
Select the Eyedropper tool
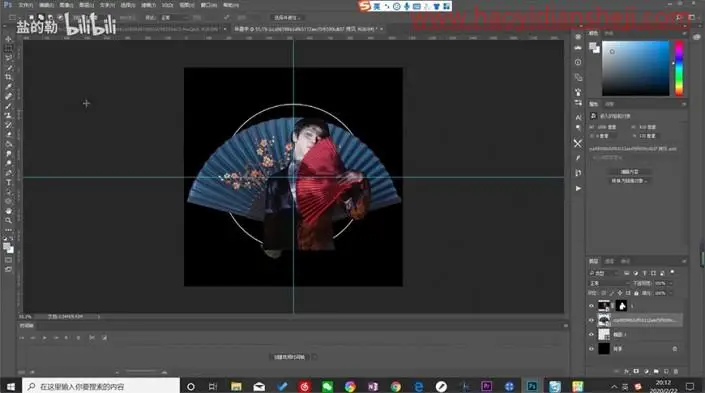click(8, 87)
